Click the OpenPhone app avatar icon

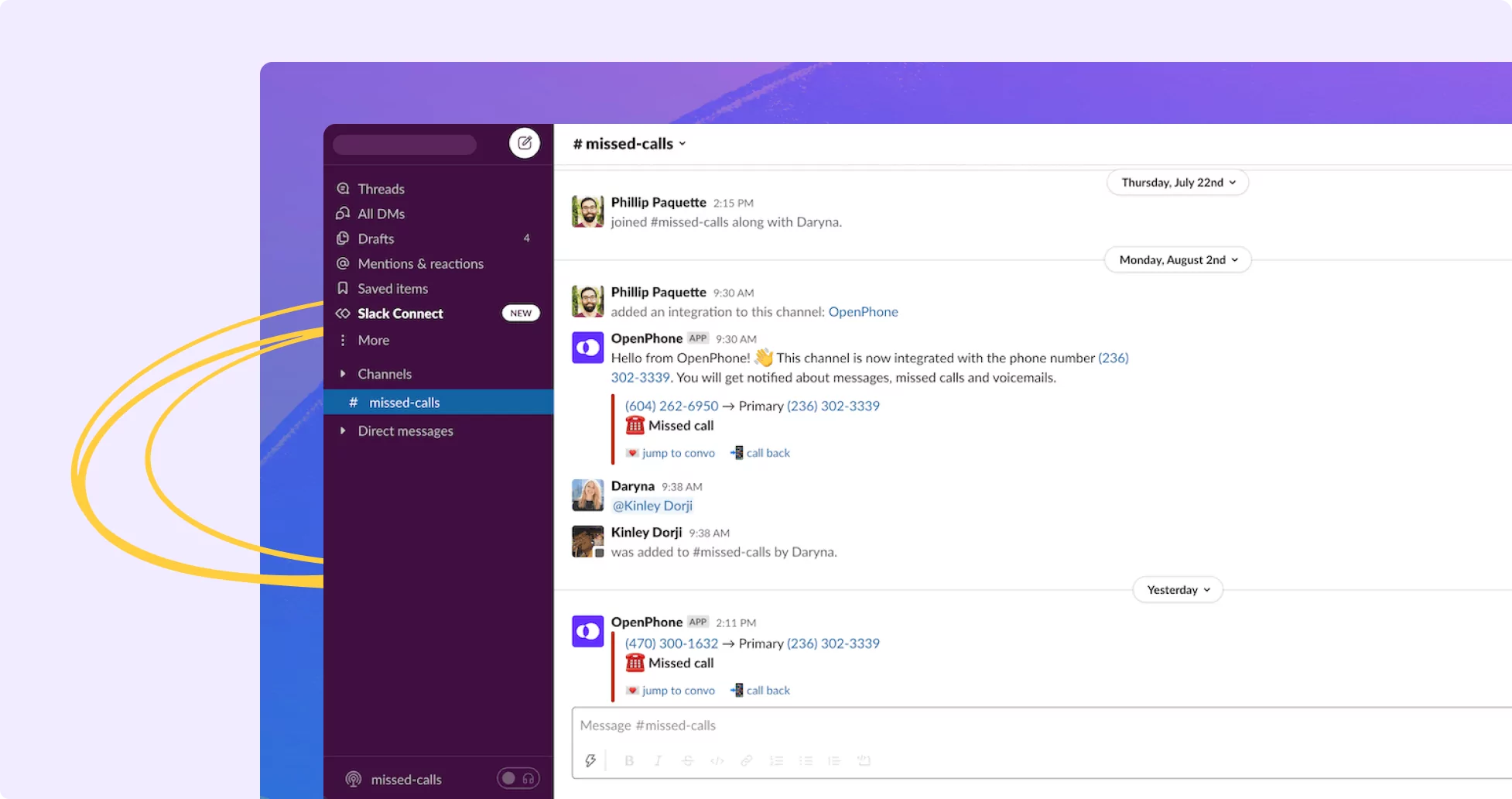(x=587, y=348)
